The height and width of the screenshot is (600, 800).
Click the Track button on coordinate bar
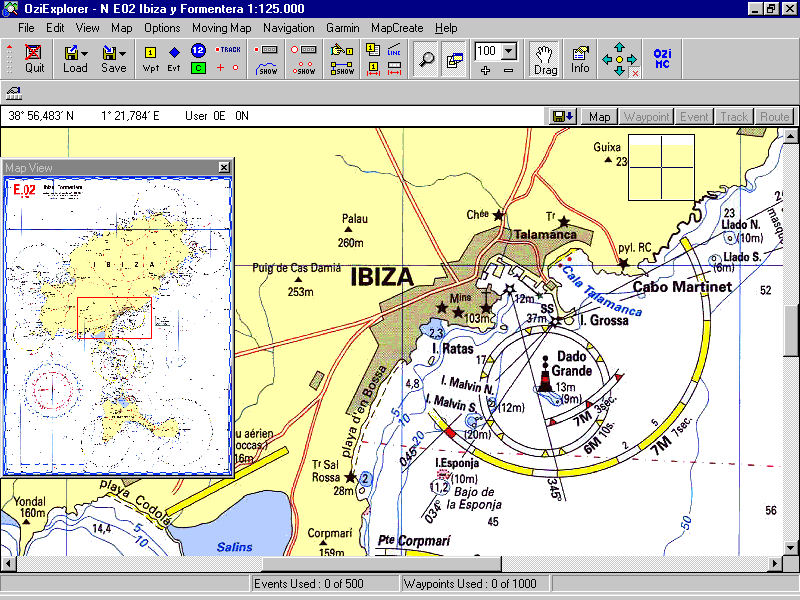(734, 116)
